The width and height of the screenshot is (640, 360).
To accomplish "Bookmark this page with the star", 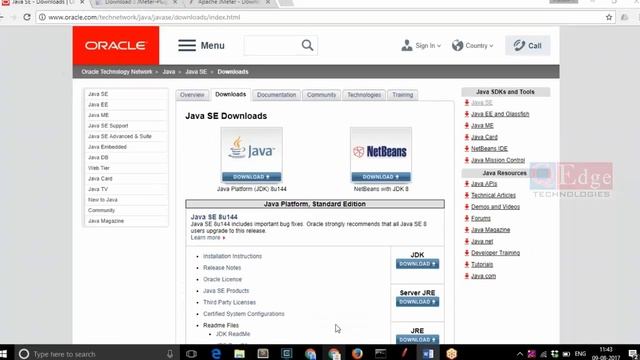I will point(609,17).
